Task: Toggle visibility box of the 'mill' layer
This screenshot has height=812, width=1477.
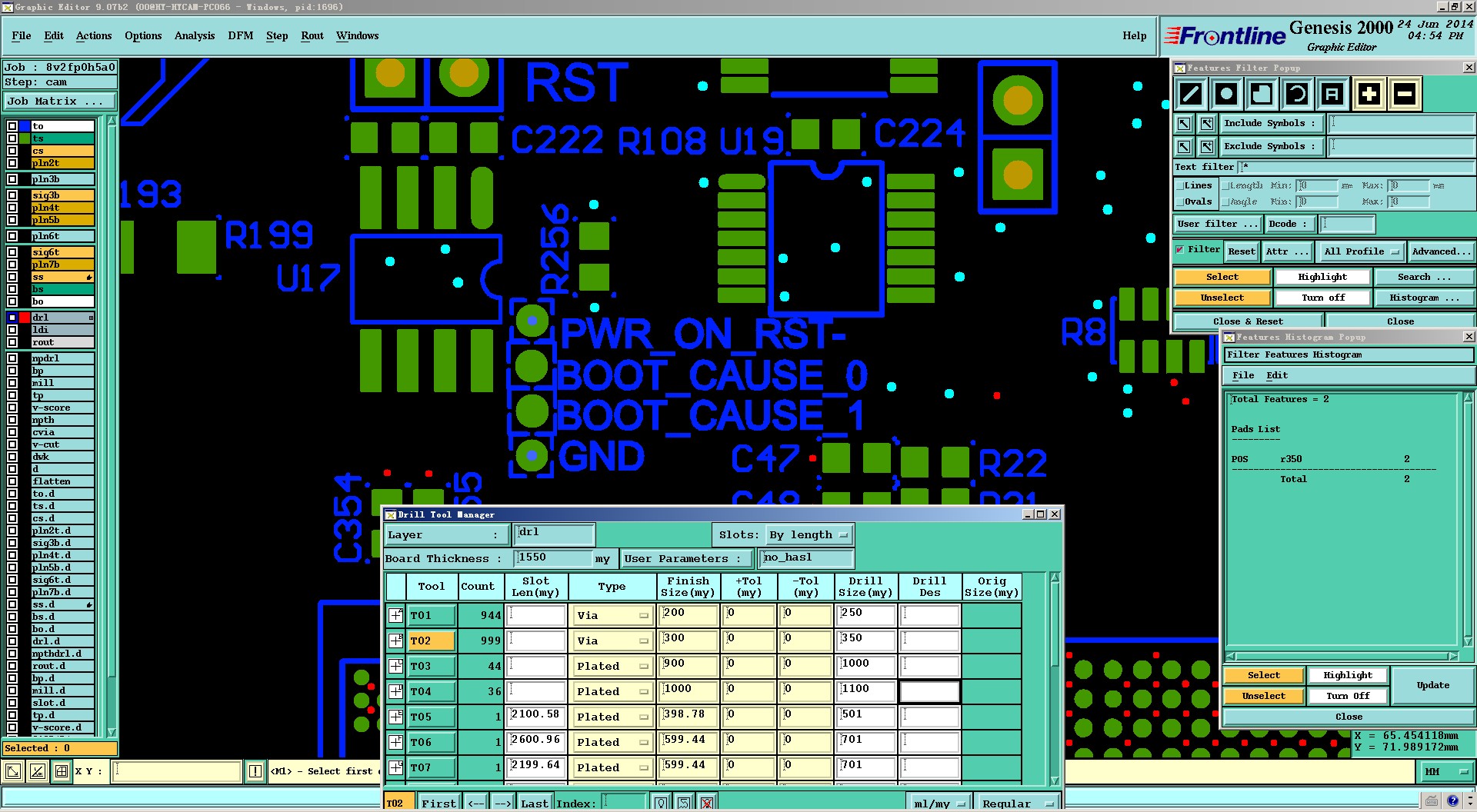Action: 12,383
